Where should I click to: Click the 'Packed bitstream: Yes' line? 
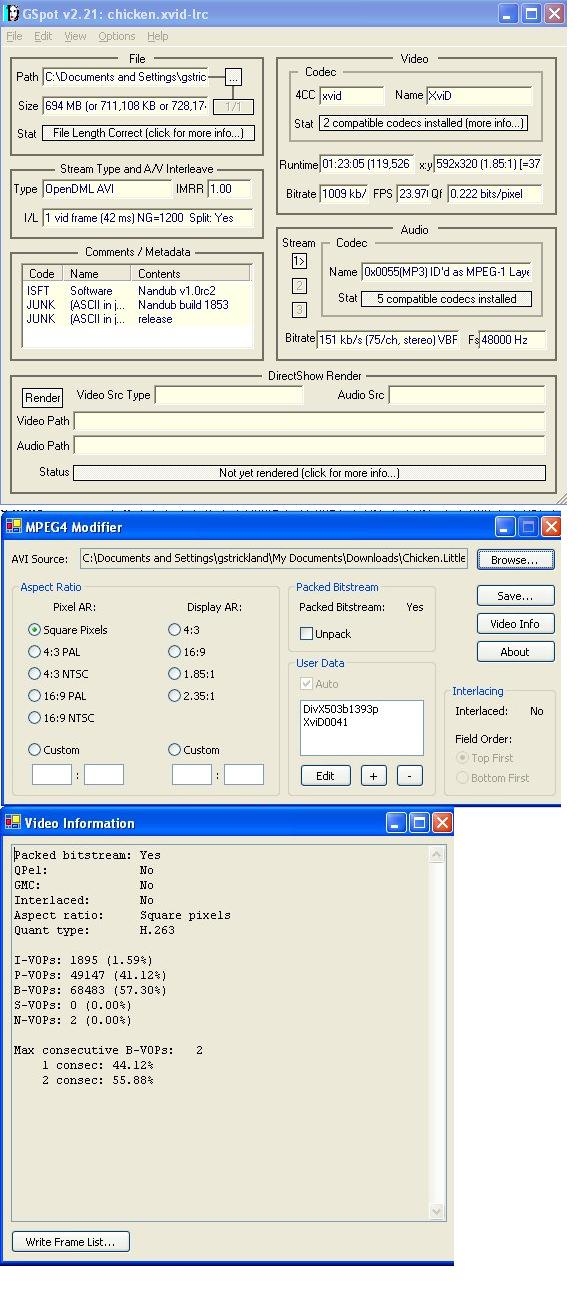pos(87,855)
